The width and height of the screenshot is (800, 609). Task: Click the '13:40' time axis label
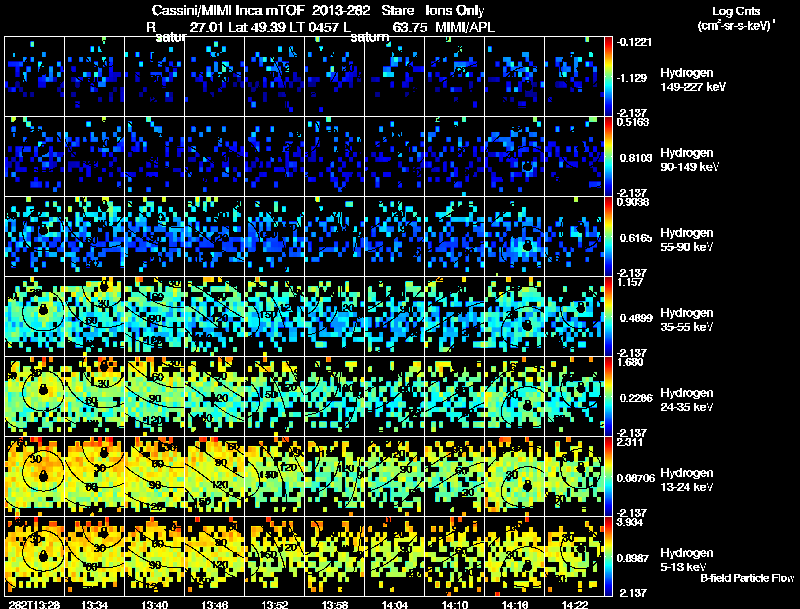[x=155, y=604]
